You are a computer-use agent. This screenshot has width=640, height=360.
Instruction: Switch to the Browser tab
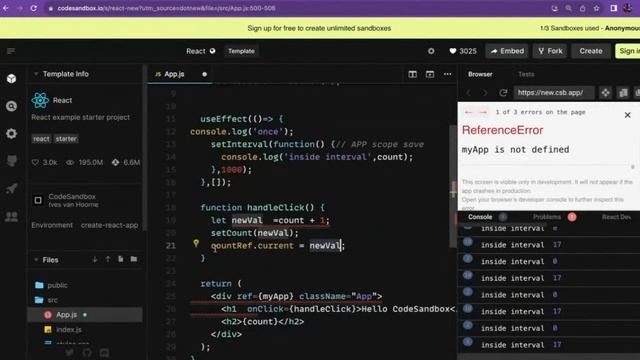click(x=480, y=74)
